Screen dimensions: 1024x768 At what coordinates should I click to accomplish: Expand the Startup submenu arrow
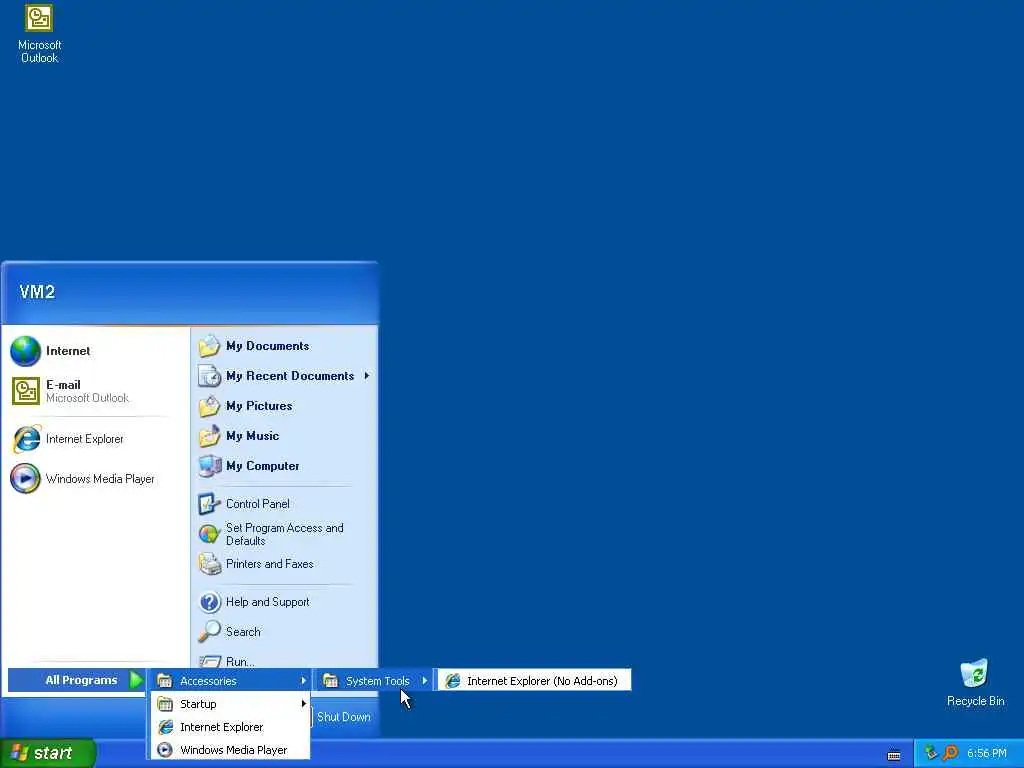pos(303,704)
